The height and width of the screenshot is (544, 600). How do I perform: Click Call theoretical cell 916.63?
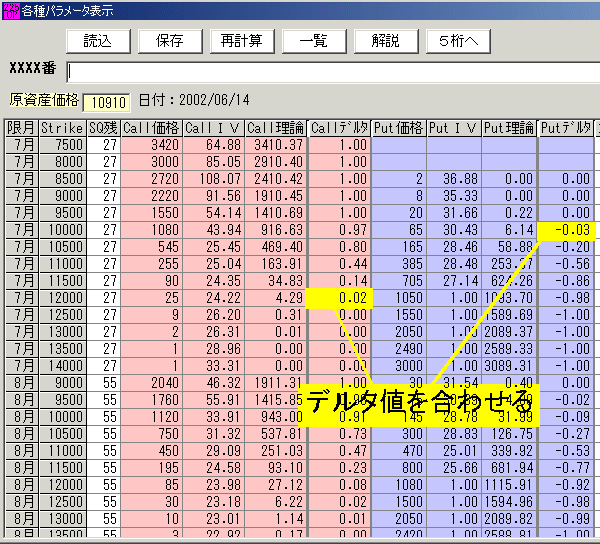pos(276,230)
